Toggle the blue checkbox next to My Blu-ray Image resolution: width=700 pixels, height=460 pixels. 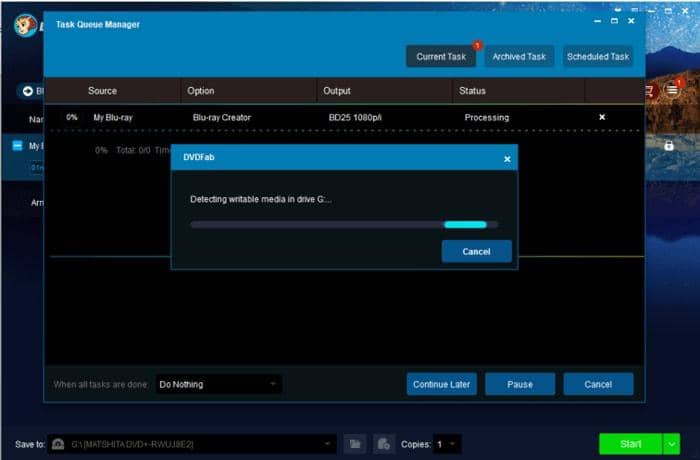click(x=17, y=146)
